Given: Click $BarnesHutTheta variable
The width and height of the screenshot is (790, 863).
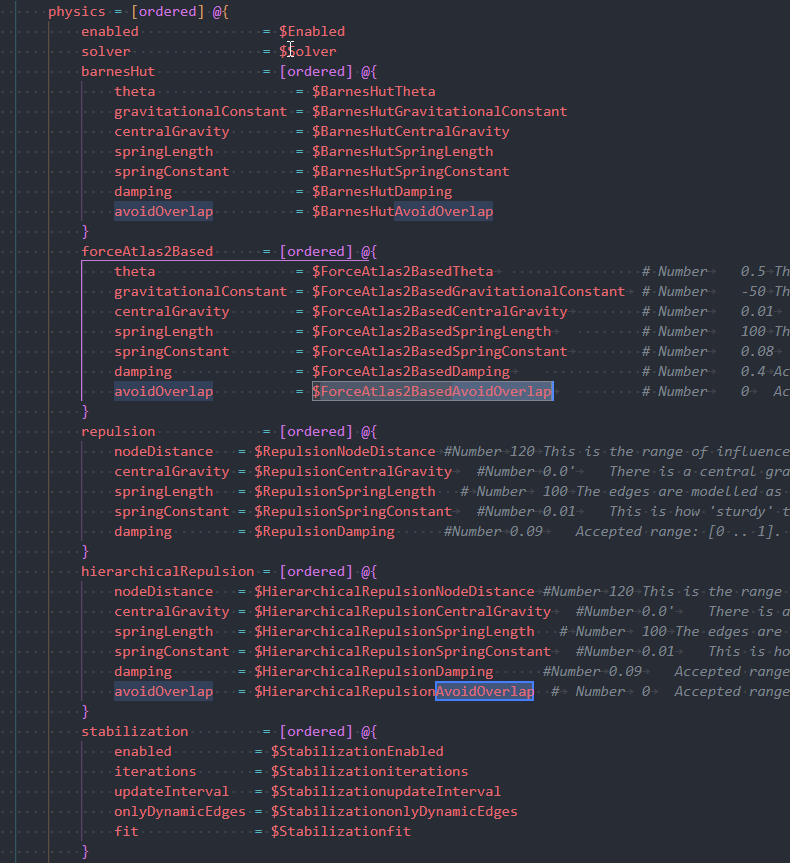Looking at the screenshot, I should tap(374, 91).
